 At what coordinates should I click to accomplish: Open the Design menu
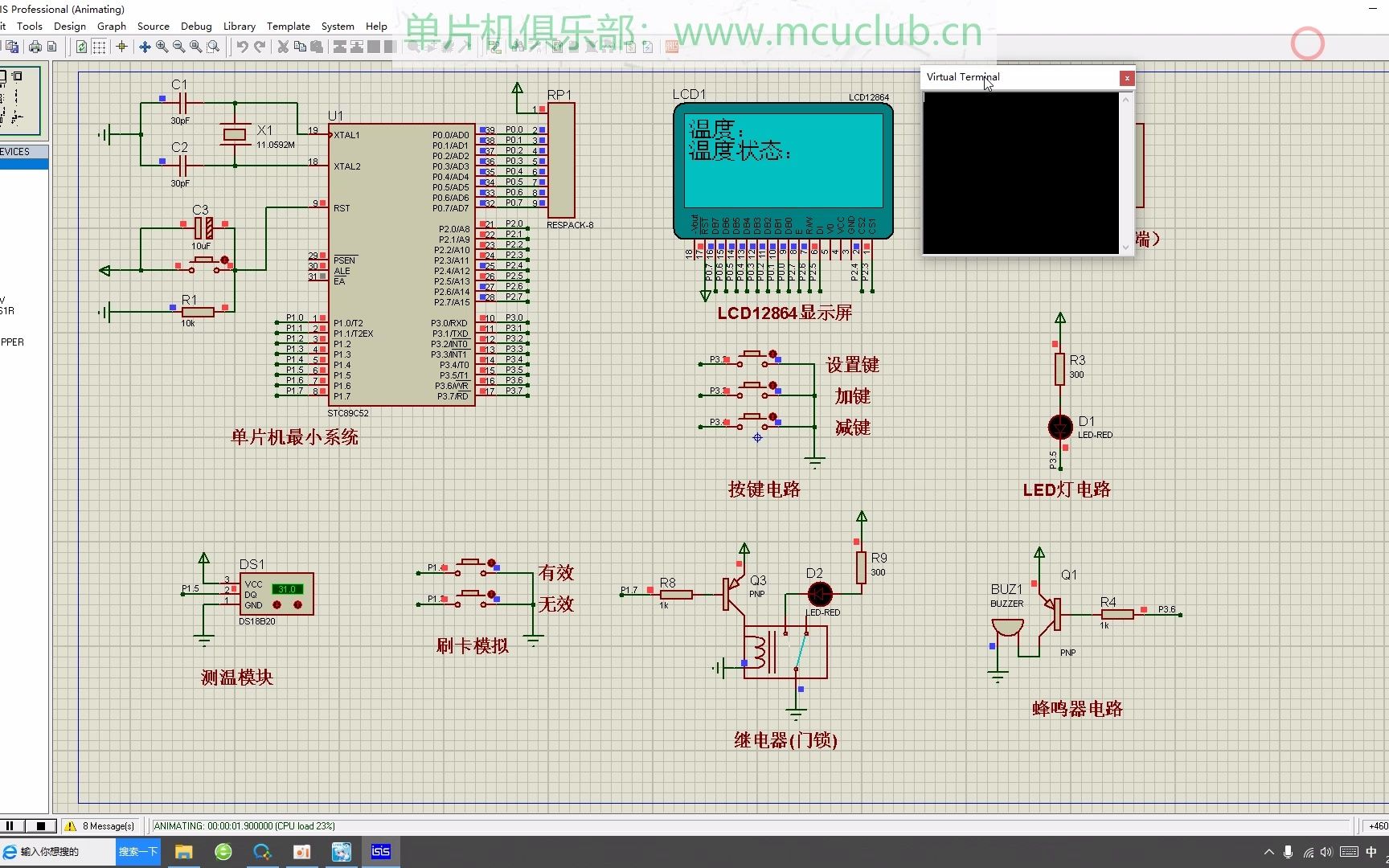(70, 26)
